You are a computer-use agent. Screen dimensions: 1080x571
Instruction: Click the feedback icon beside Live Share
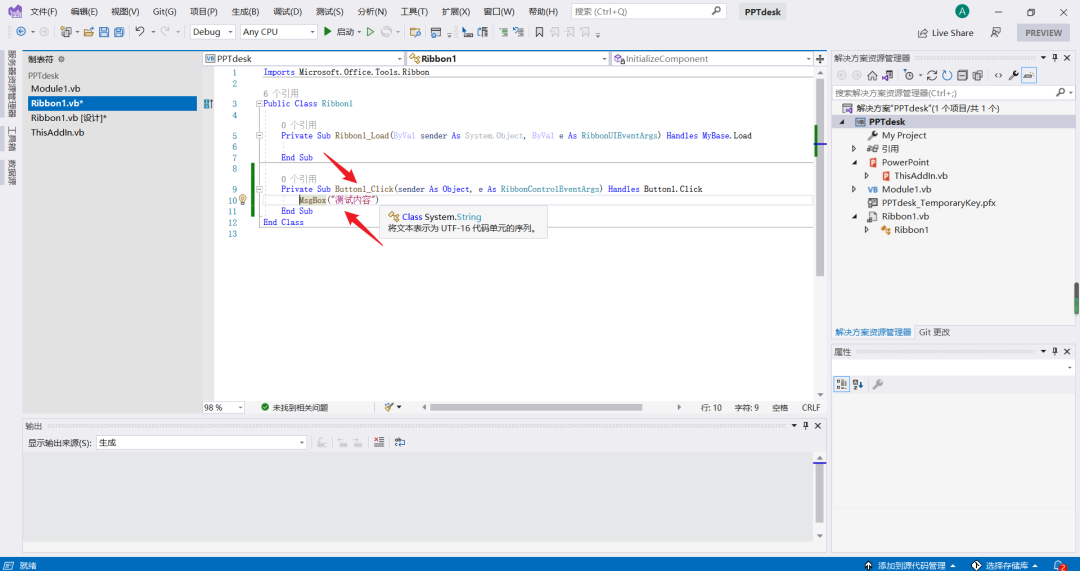point(995,32)
